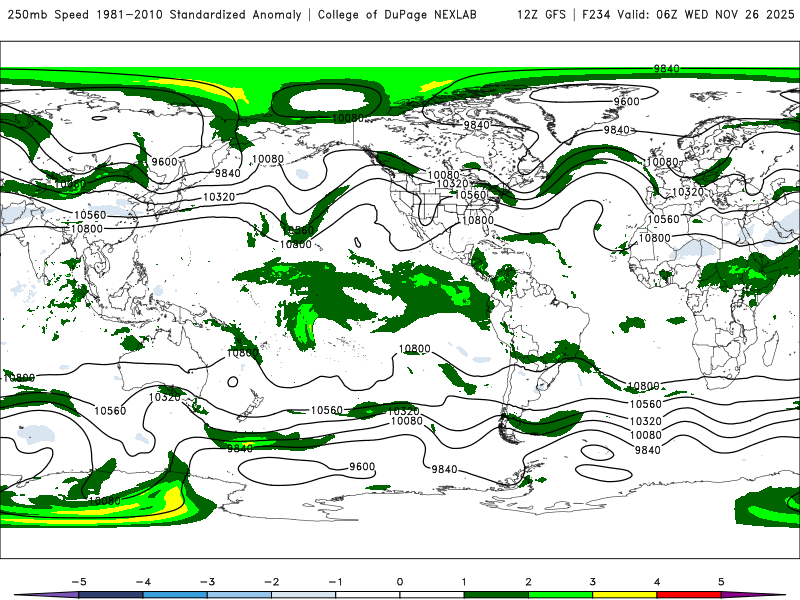Click the "F234 Valid: 06Z WED NOV 26 2025" text
Viewport: 800px width, 600px height.
click(688, 14)
